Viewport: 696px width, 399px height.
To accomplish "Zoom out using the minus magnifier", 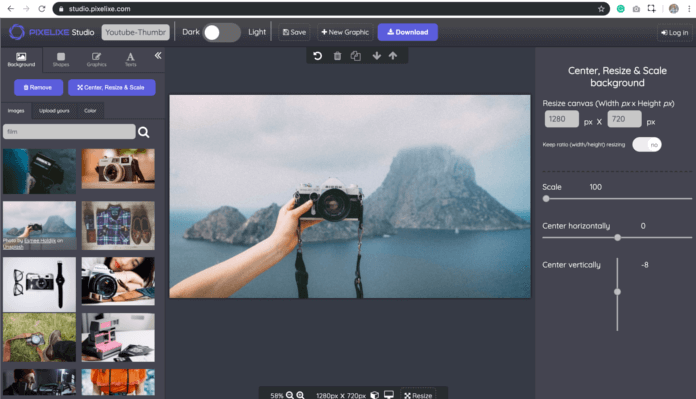I will [289, 395].
